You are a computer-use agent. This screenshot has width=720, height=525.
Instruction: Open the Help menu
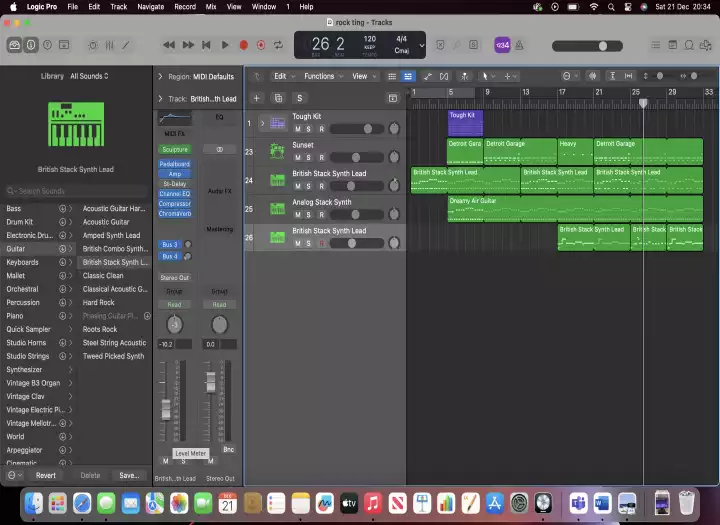(x=306, y=7)
